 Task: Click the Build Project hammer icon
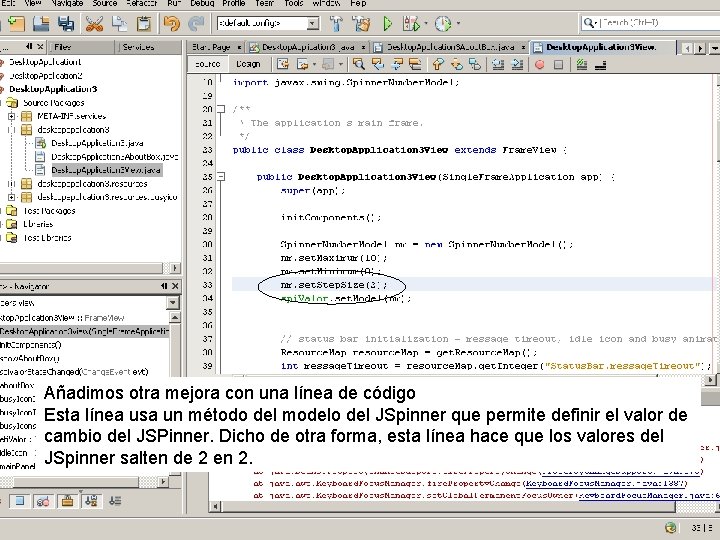tap(335, 23)
